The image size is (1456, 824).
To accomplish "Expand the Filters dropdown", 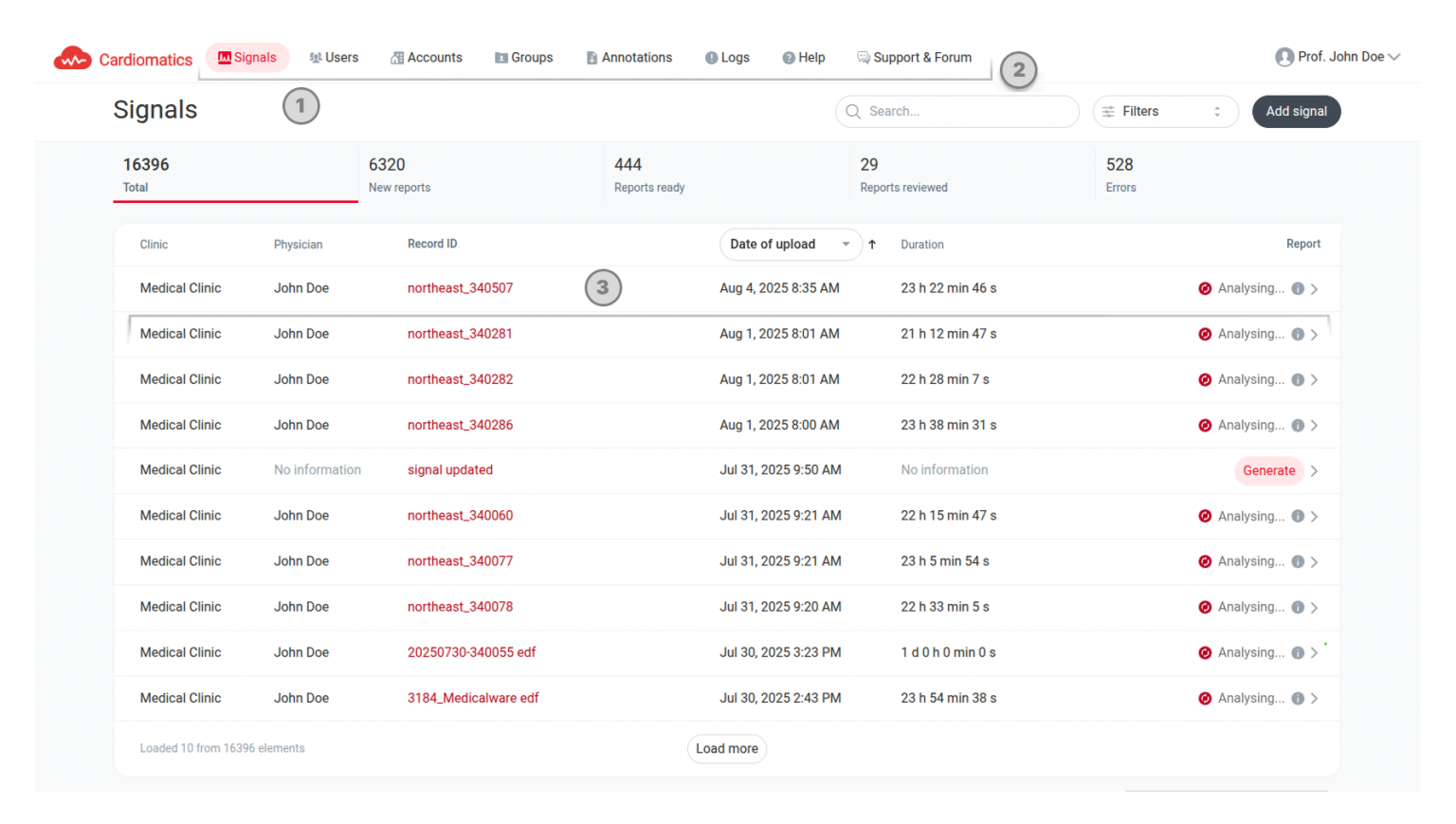I will pyautogui.click(x=1165, y=112).
